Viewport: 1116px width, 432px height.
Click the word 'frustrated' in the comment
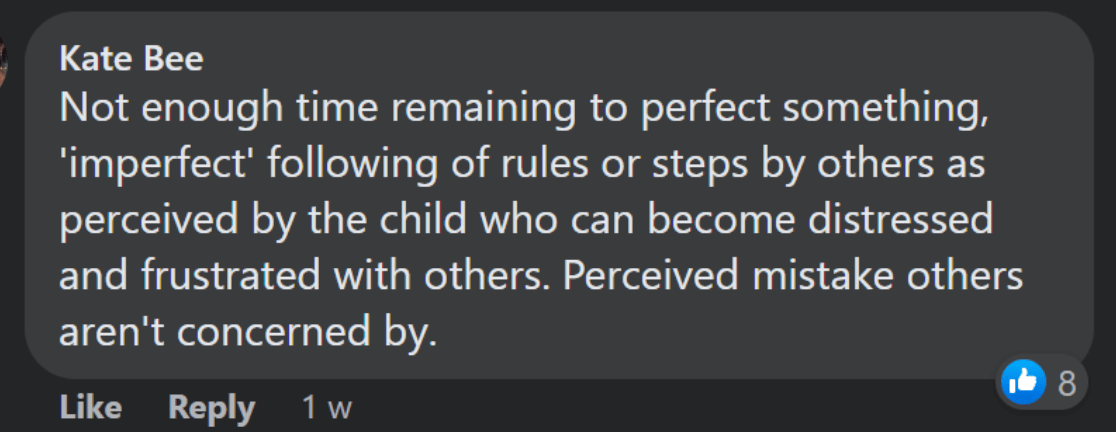point(231,276)
